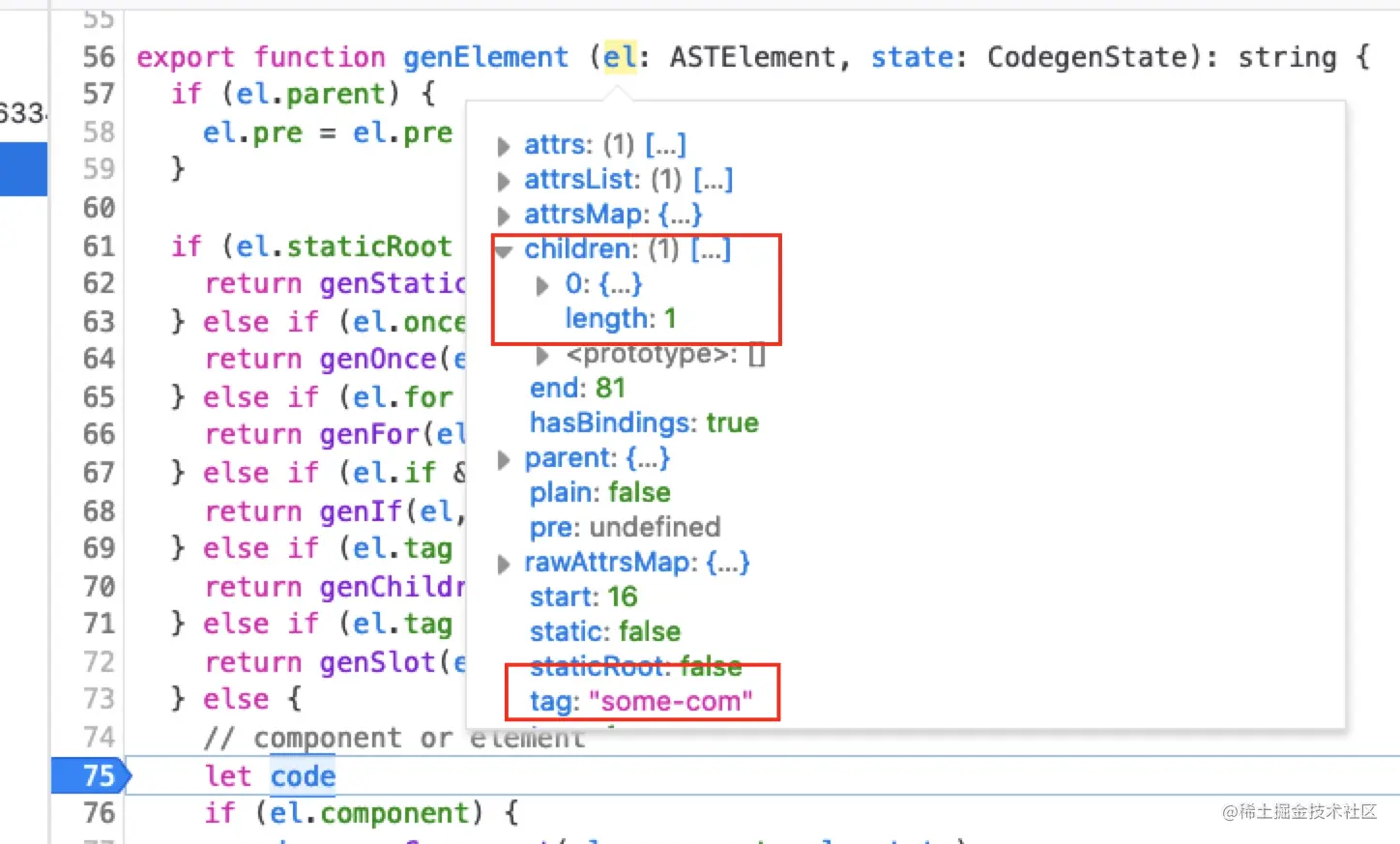Select the 'staticRoot: false' property row
This screenshot has height=844, width=1400.
point(635,666)
